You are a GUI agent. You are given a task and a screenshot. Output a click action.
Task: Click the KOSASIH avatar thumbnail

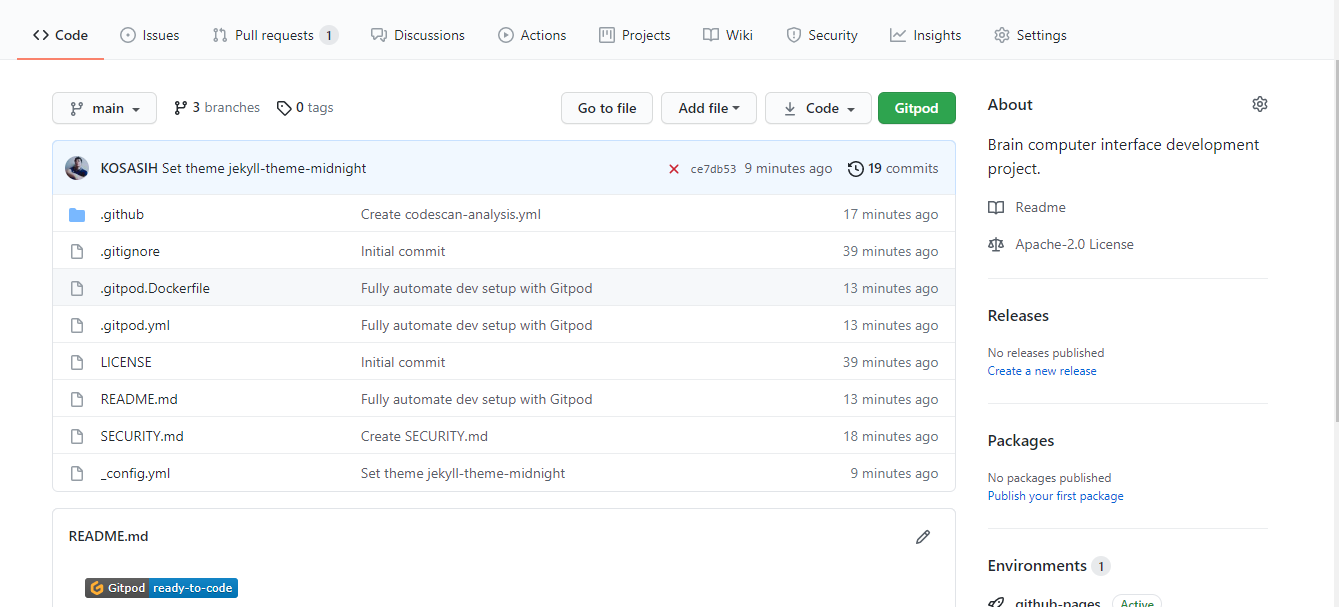tap(77, 168)
